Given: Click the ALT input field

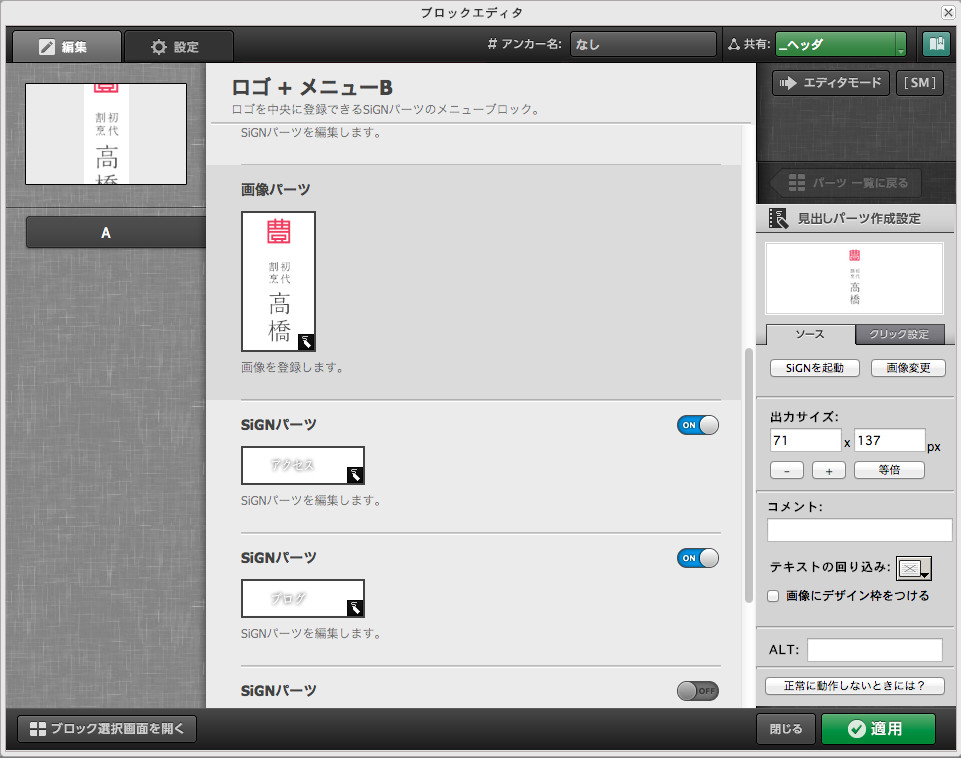Looking at the screenshot, I should pyautogui.click(x=875, y=650).
